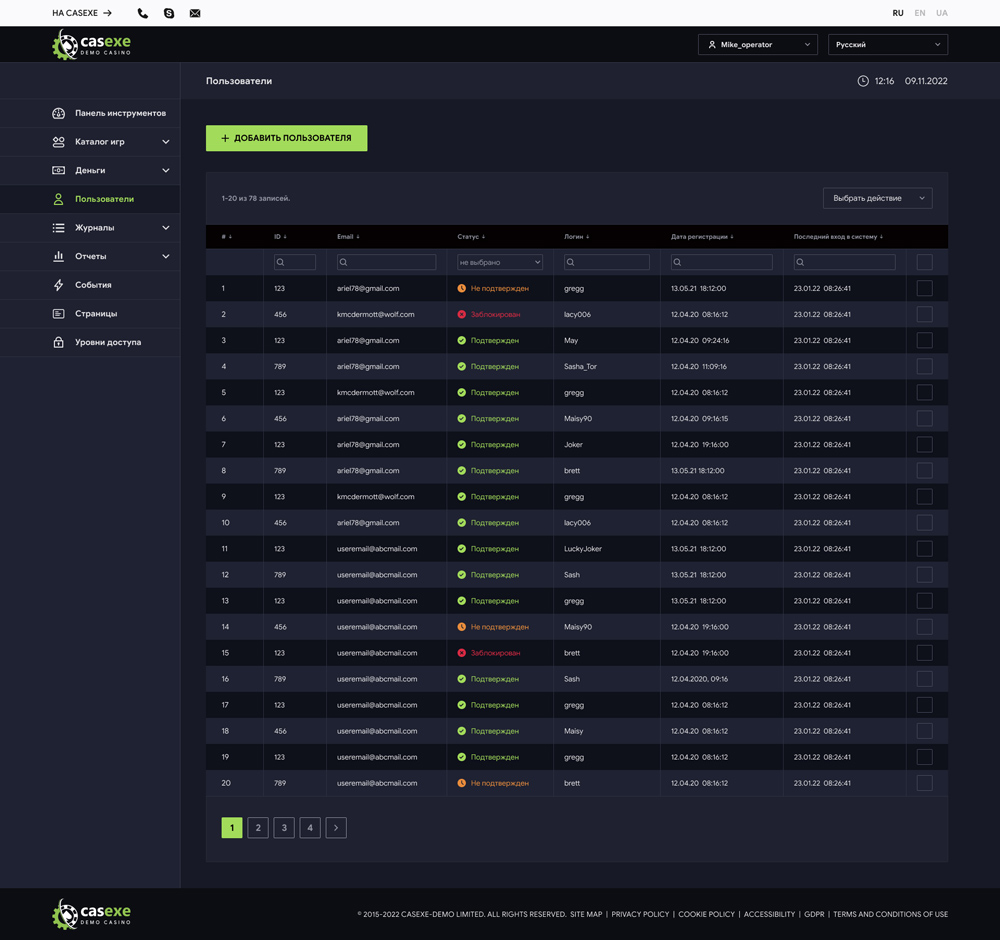Go to page 4 of users
The width and height of the screenshot is (1000, 940).
[310, 828]
